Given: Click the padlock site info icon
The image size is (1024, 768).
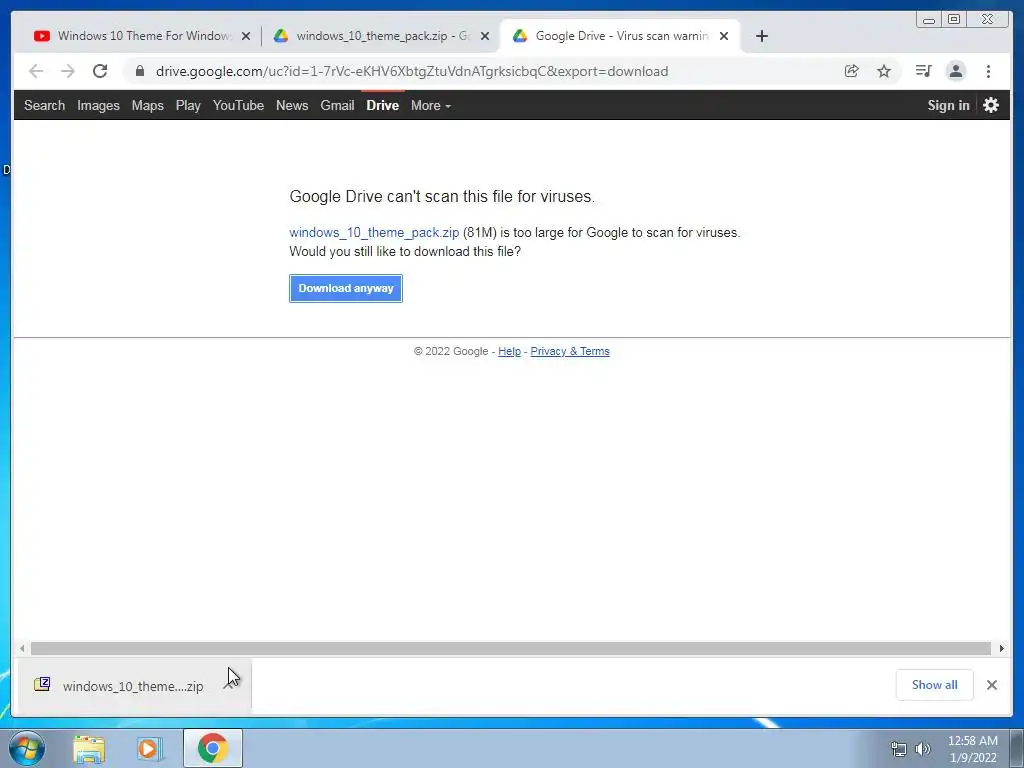Looking at the screenshot, I should (x=139, y=71).
